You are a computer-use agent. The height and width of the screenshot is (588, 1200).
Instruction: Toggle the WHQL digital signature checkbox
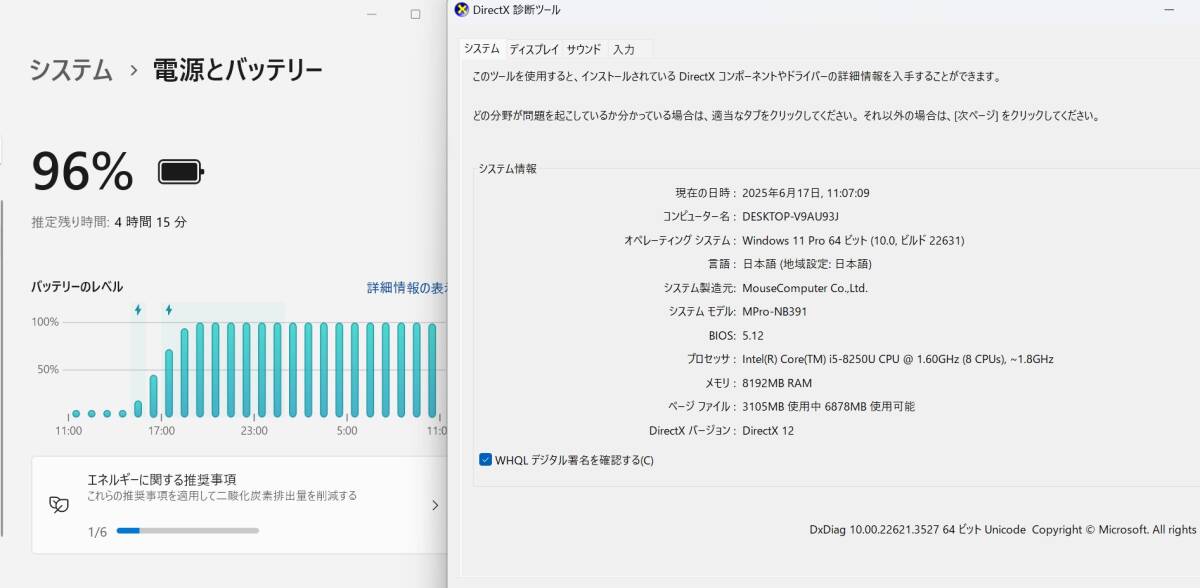coord(486,460)
